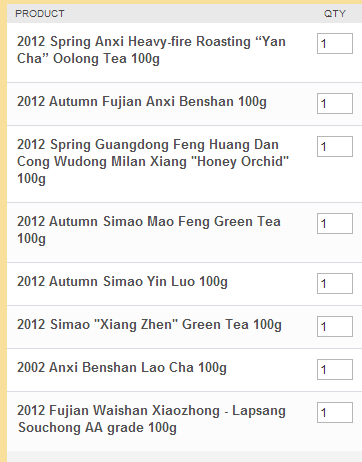Click the PRODUCT column header

coord(40,14)
